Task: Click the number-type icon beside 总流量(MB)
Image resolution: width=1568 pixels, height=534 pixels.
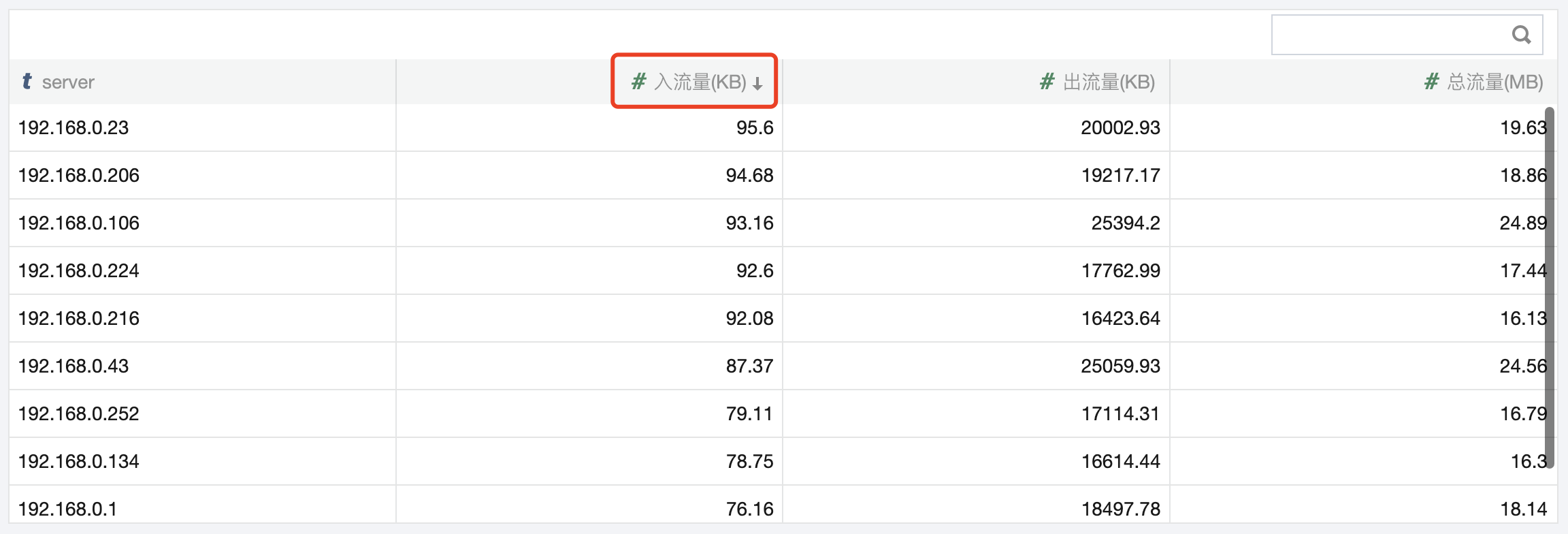Action: click(1431, 82)
